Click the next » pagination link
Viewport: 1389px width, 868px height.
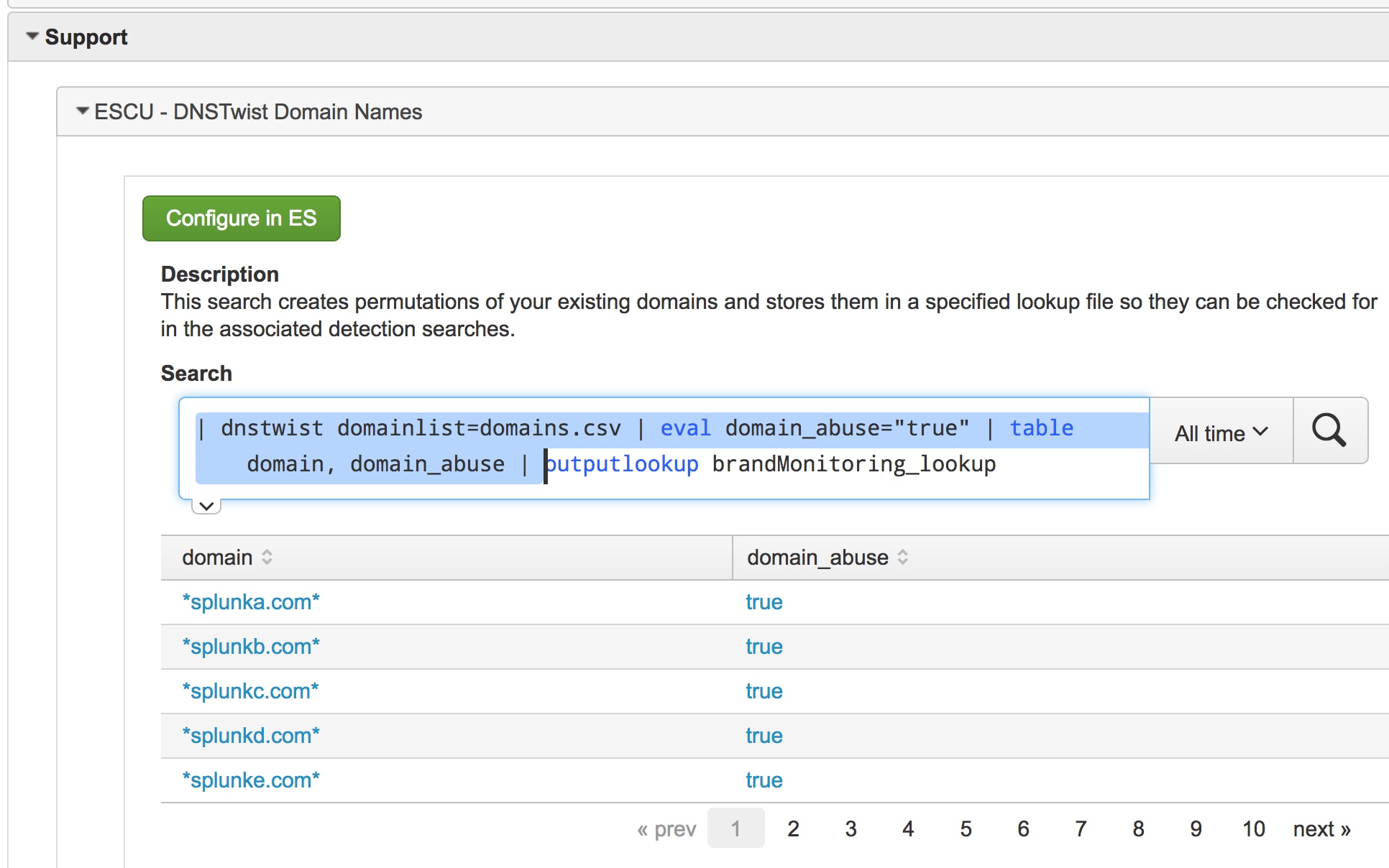click(x=1322, y=828)
